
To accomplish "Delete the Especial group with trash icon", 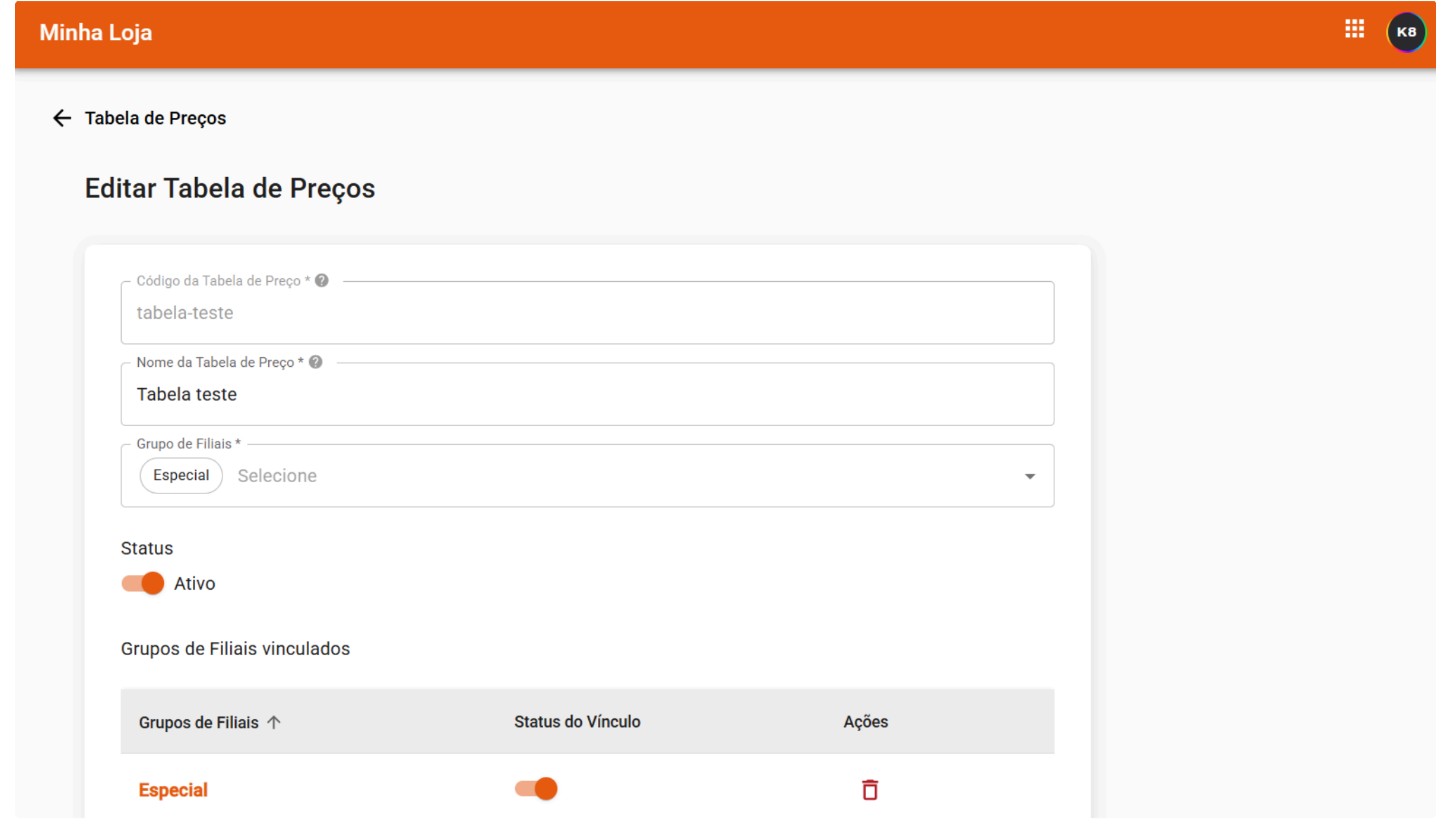I will (870, 789).
